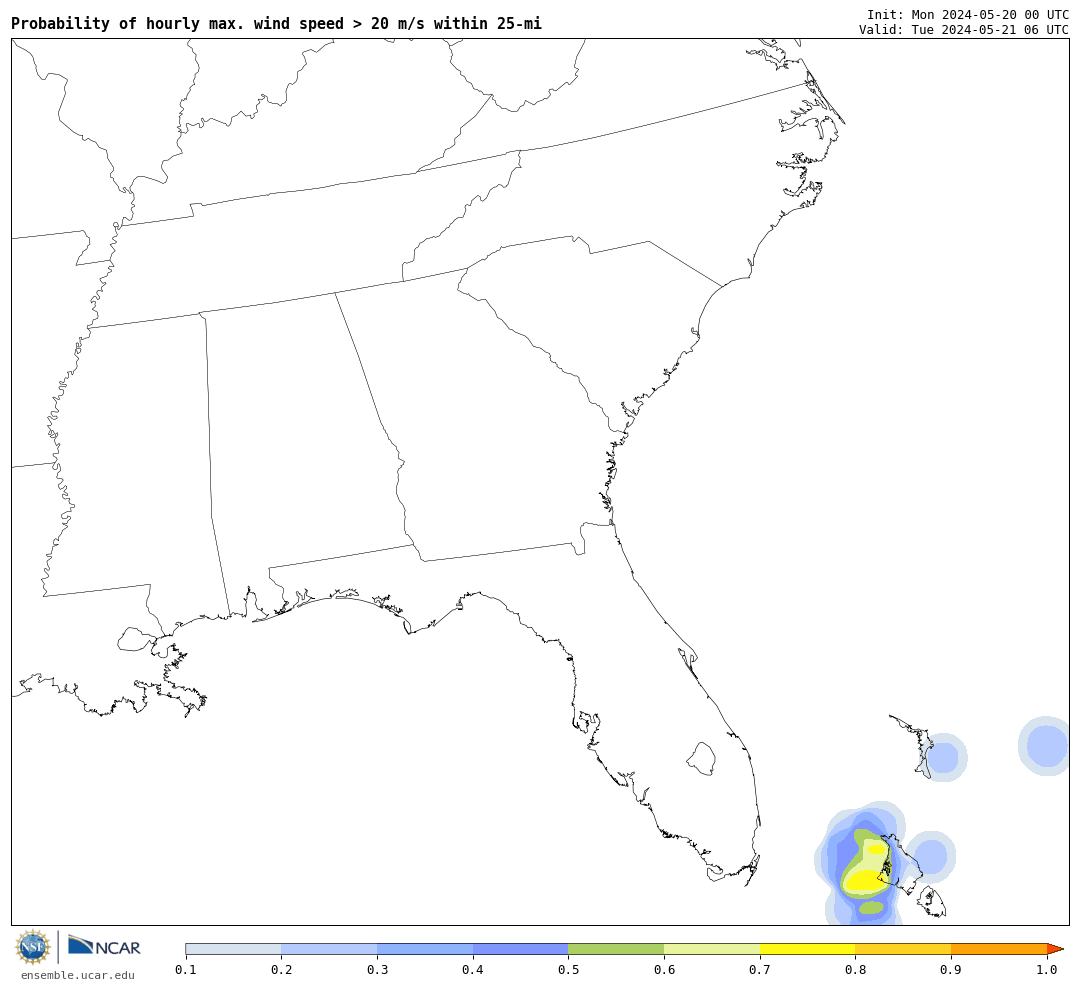Screen dimensions: 1080x988
Task: Click the red arrow tip of the colorbar
Action: click(x=1055, y=949)
